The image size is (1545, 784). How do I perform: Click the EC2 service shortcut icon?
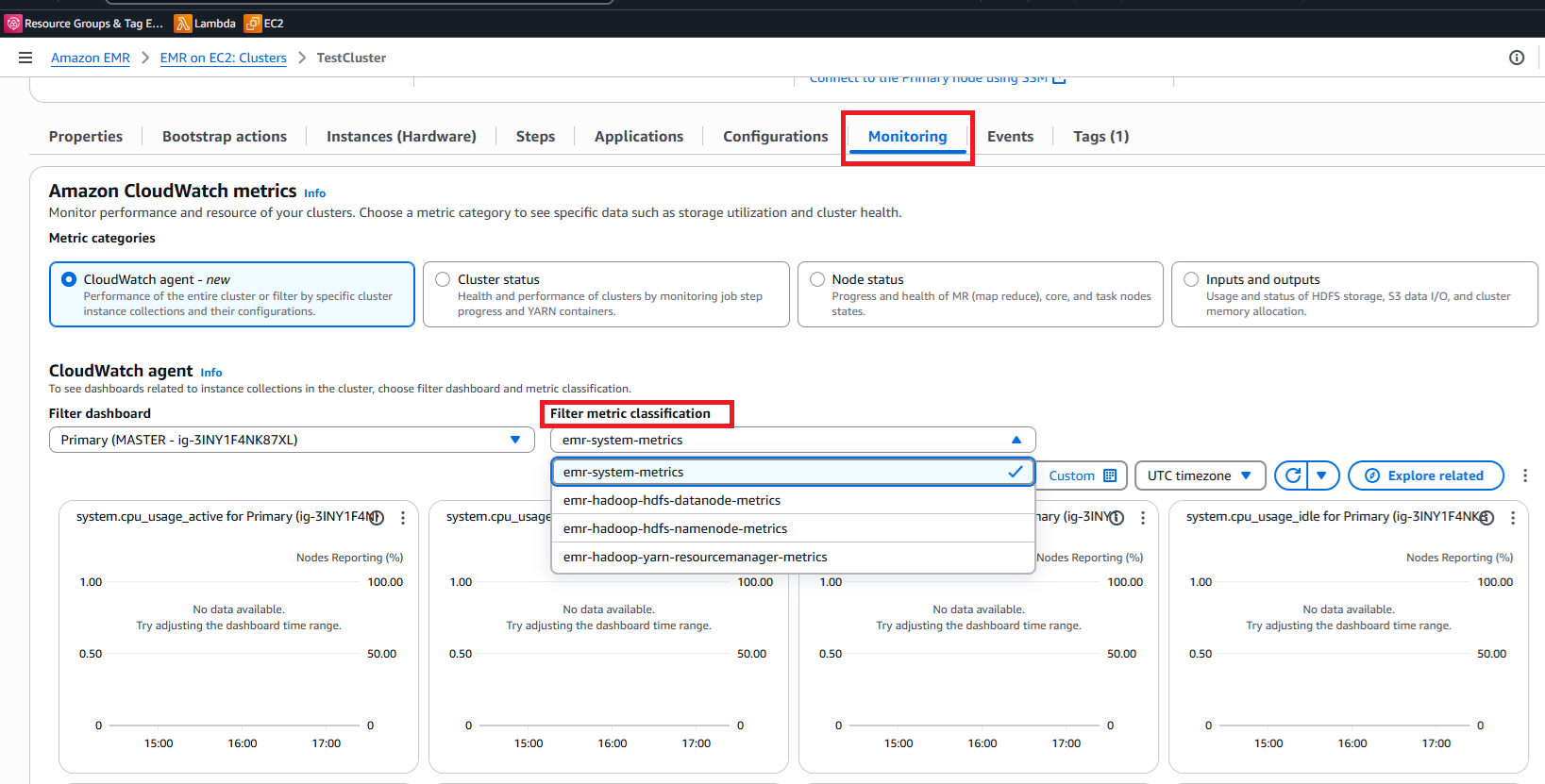click(253, 24)
